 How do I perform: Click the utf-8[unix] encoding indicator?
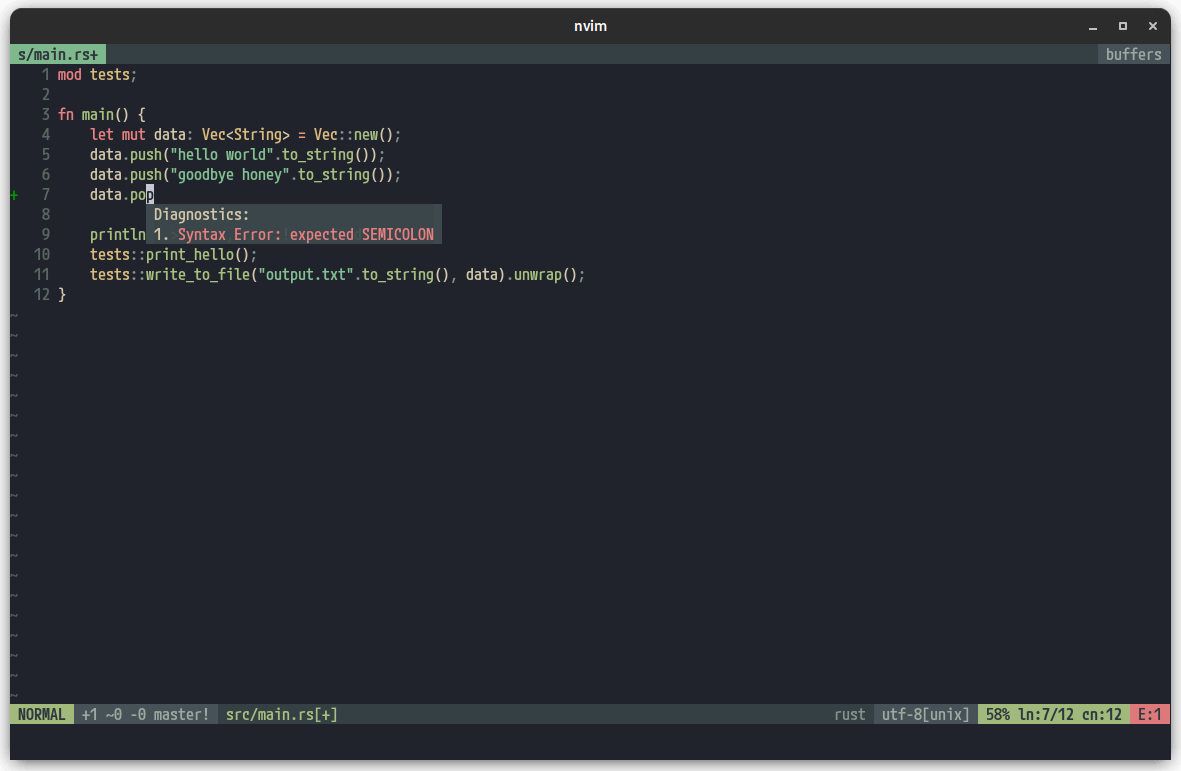pyautogui.click(x=926, y=715)
